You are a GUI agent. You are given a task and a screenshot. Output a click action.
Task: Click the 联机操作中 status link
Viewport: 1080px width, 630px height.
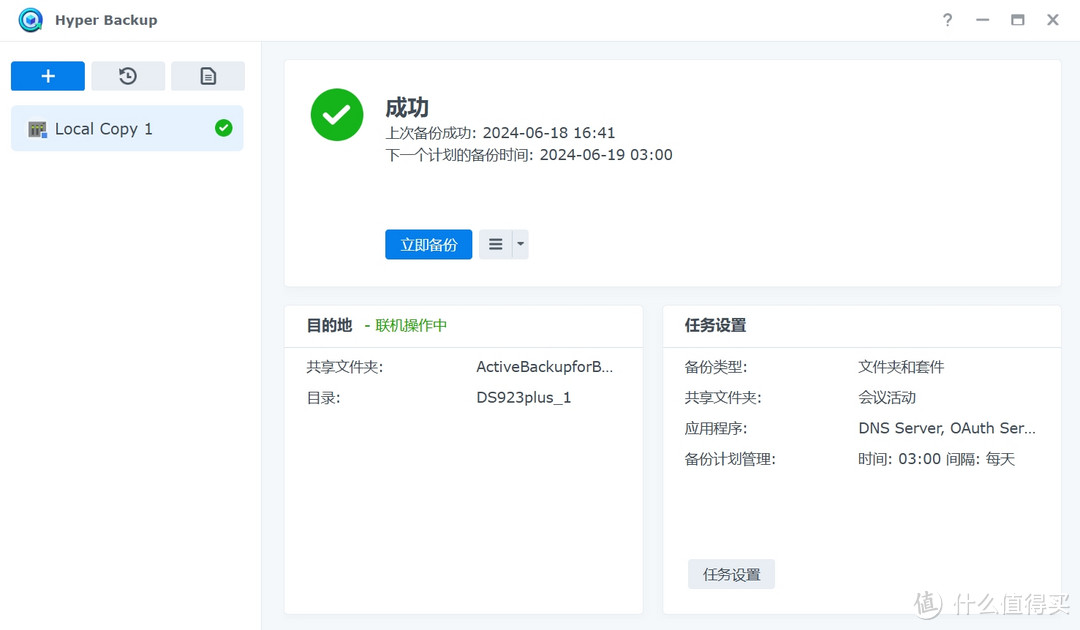410,325
